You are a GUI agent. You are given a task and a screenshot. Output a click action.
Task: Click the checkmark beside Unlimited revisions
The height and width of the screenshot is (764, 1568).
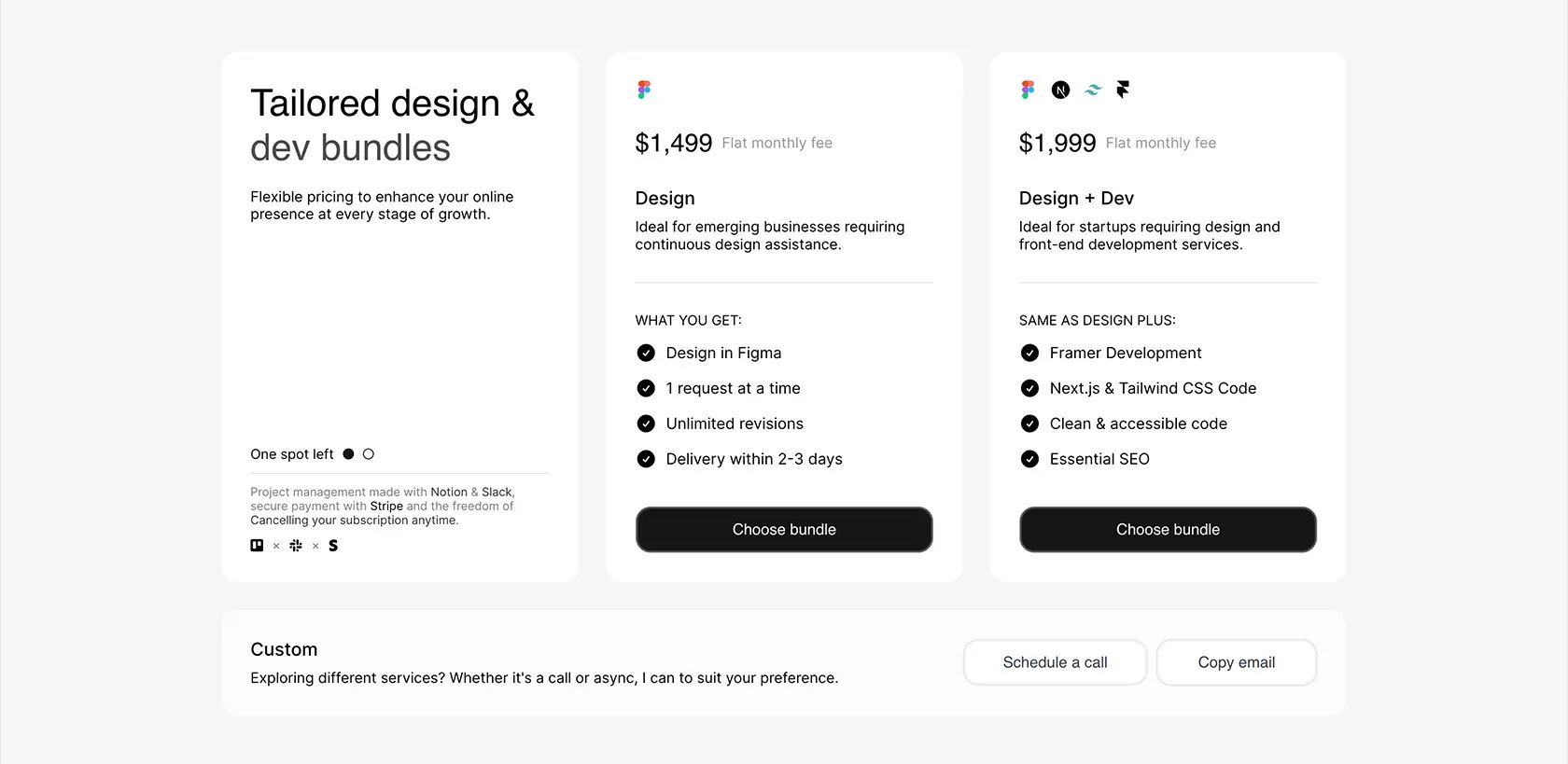(646, 424)
